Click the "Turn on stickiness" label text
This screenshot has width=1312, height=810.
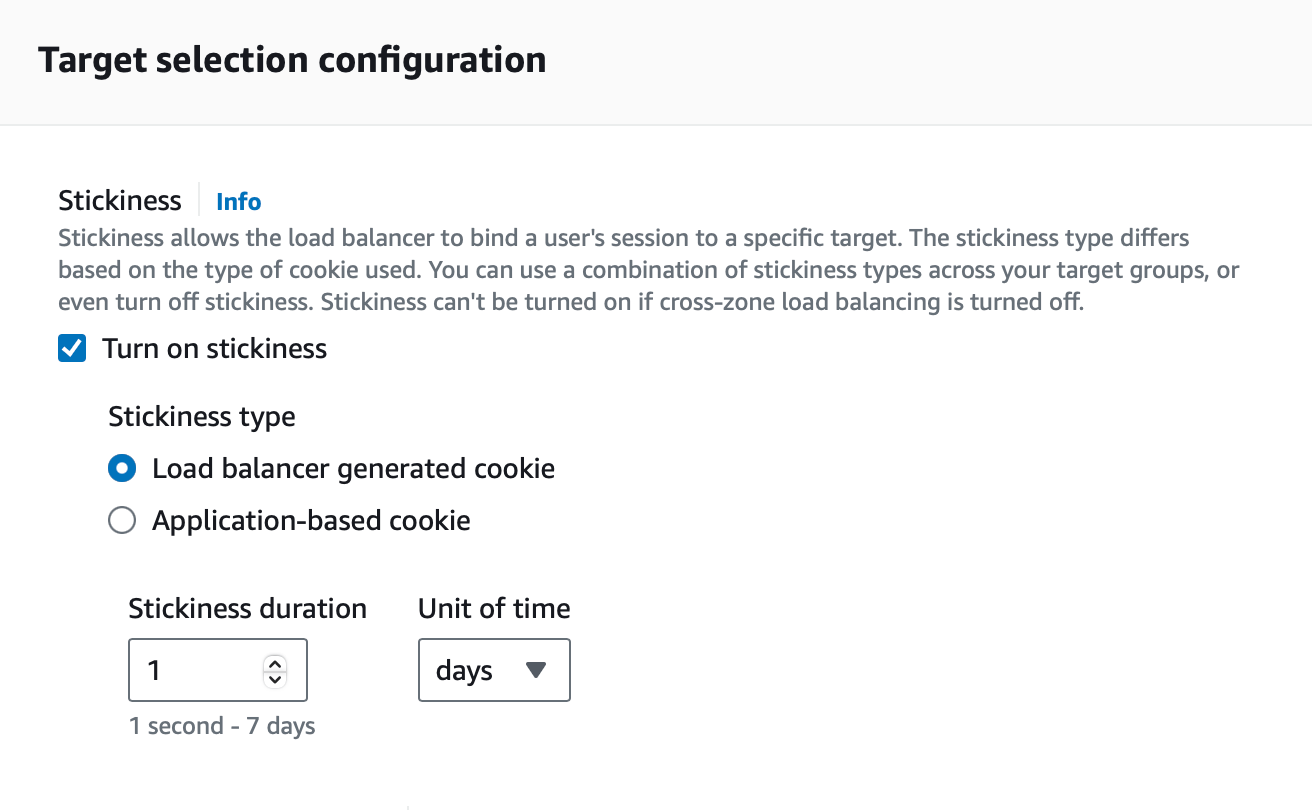click(214, 349)
